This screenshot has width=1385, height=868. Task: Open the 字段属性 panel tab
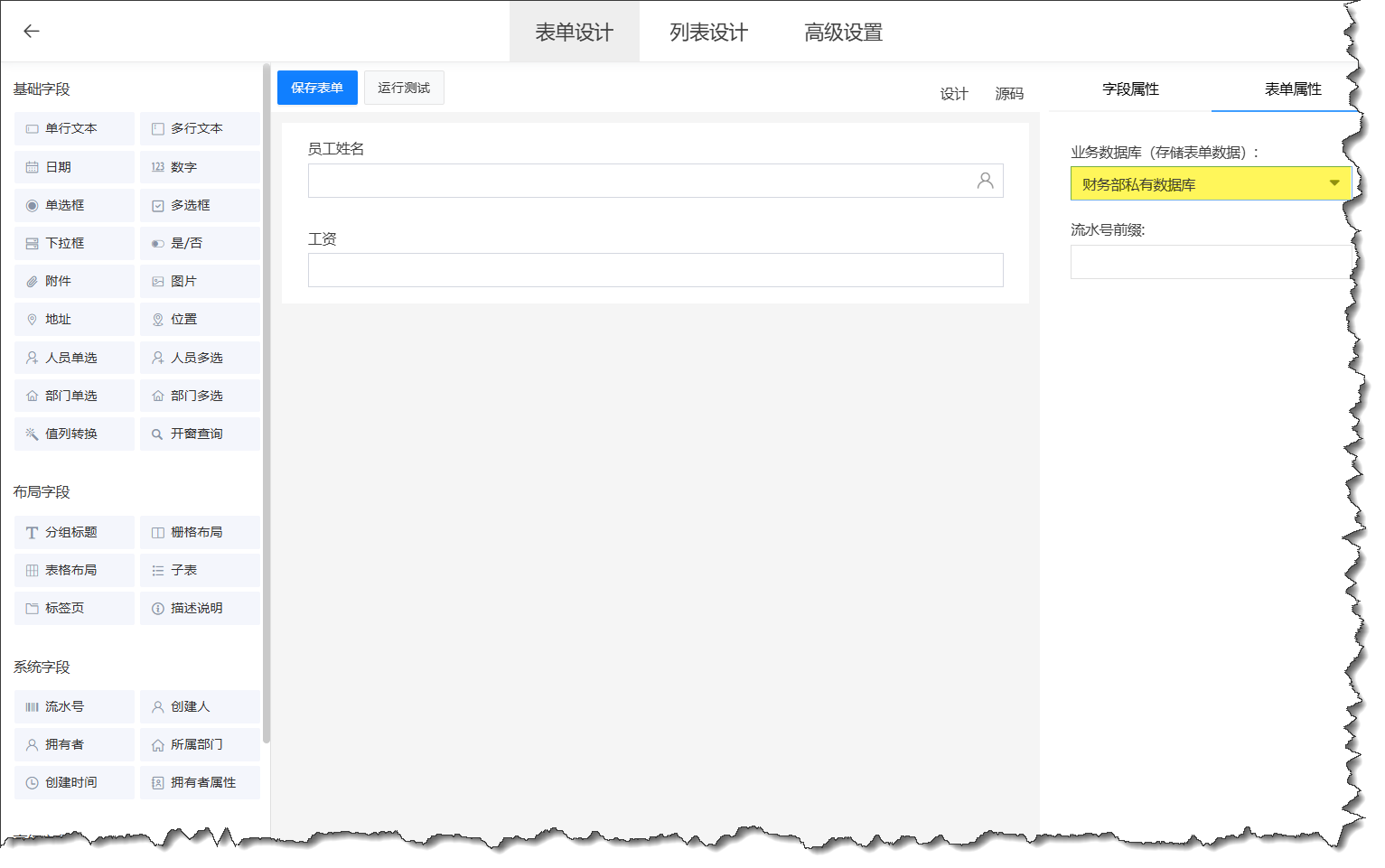coord(1128,89)
